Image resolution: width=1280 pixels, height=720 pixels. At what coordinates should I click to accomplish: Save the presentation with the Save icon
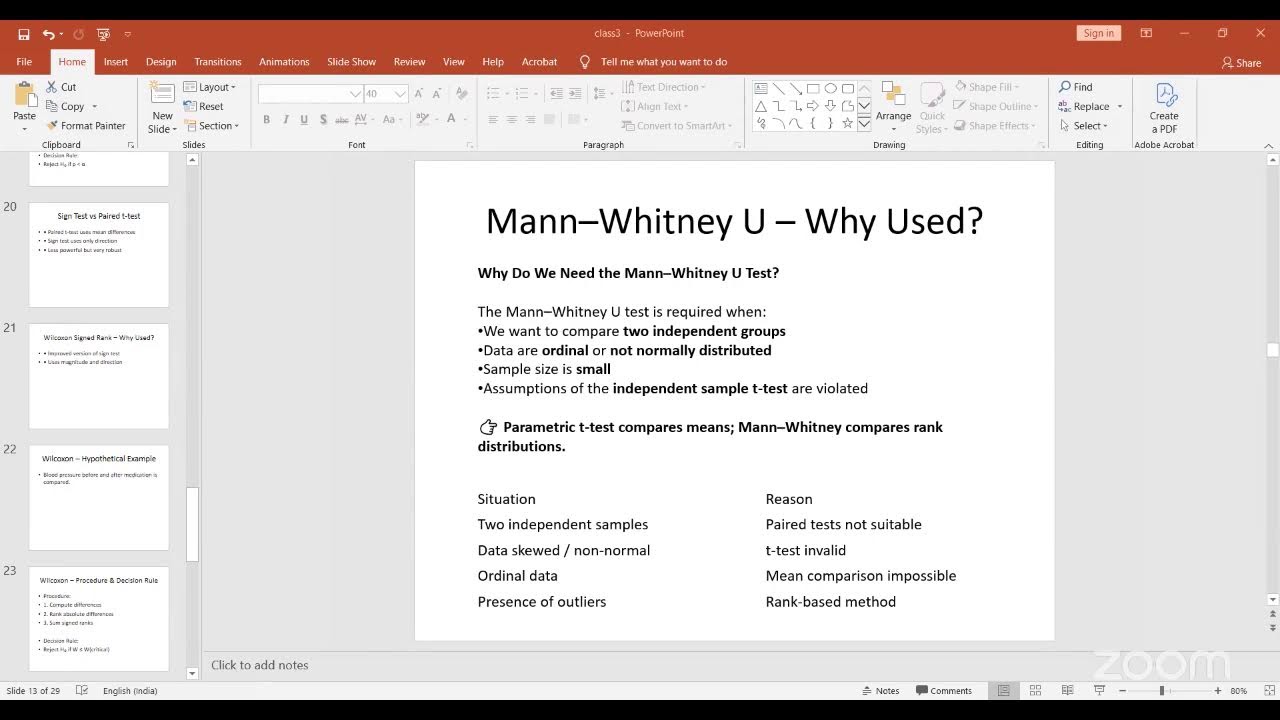[24, 34]
